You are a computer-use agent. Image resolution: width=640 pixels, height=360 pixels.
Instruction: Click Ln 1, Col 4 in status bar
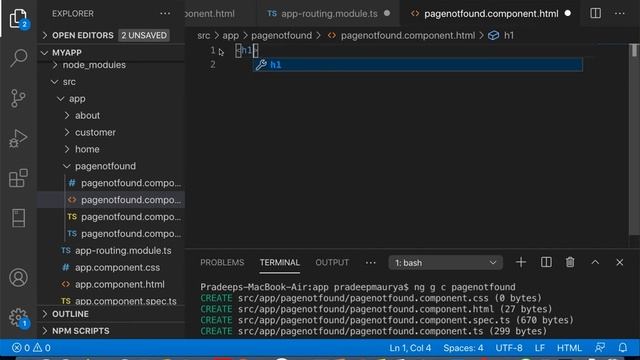(x=410, y=348)
